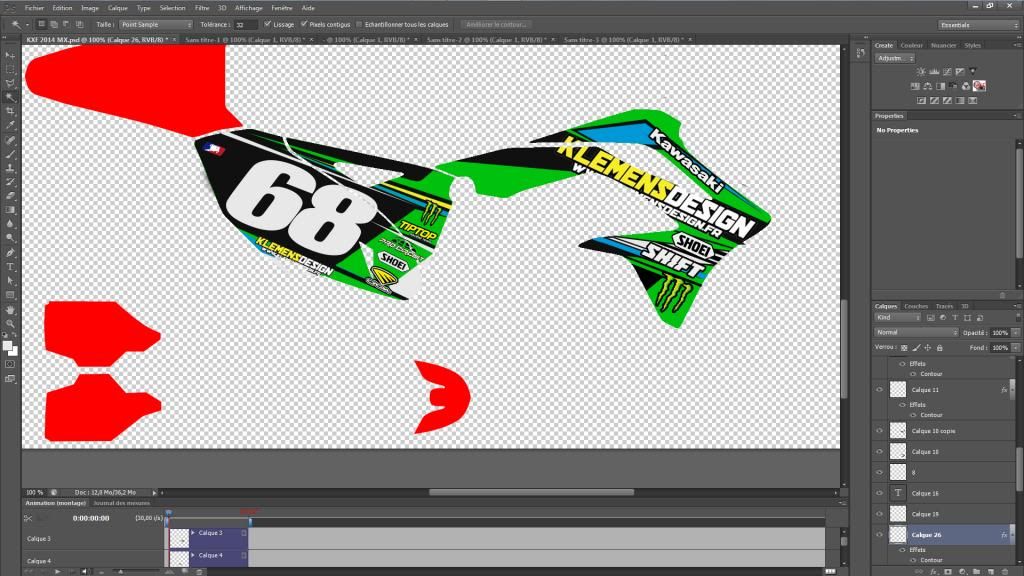The image size is (1024, 576).
Task: Open the Filtre menu
Action: tap(203, 7)
